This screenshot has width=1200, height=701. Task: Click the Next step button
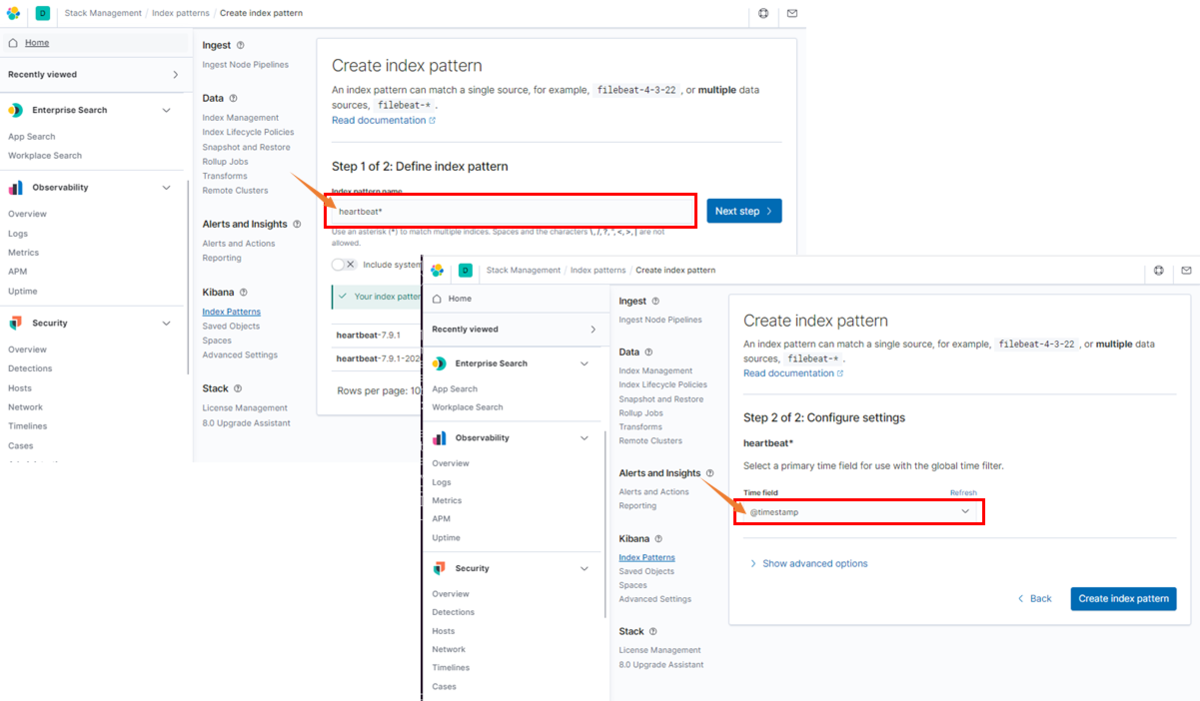744,211
